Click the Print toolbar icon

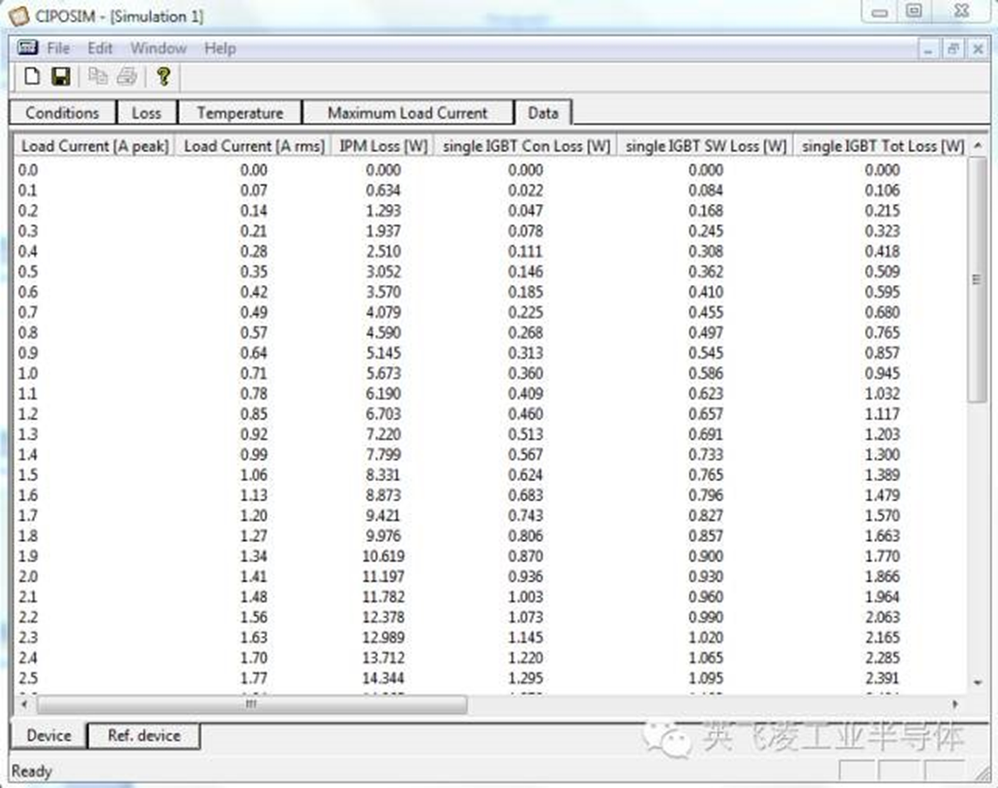point(126,77)
